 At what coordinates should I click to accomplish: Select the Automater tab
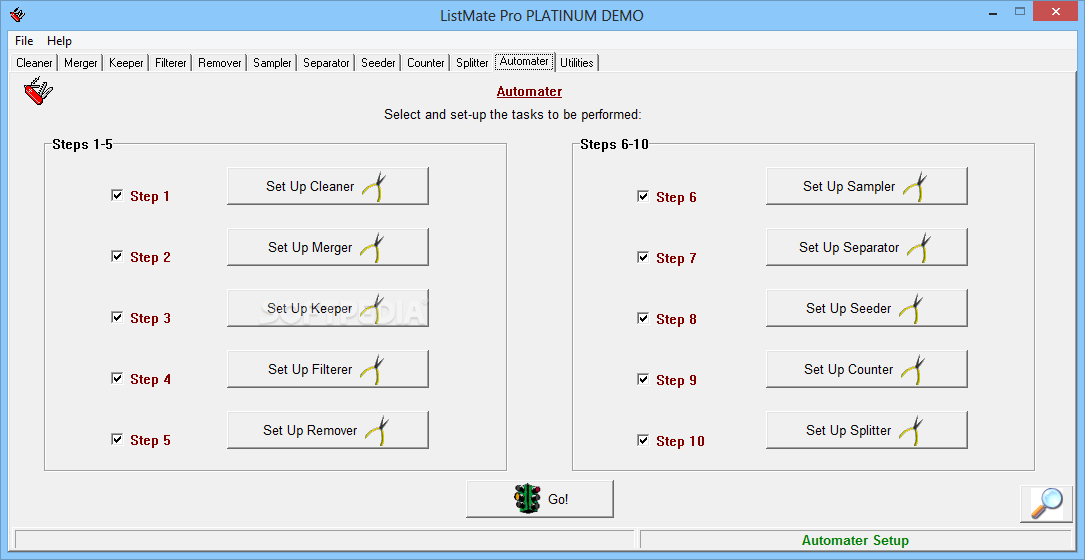tap(525, 61)
